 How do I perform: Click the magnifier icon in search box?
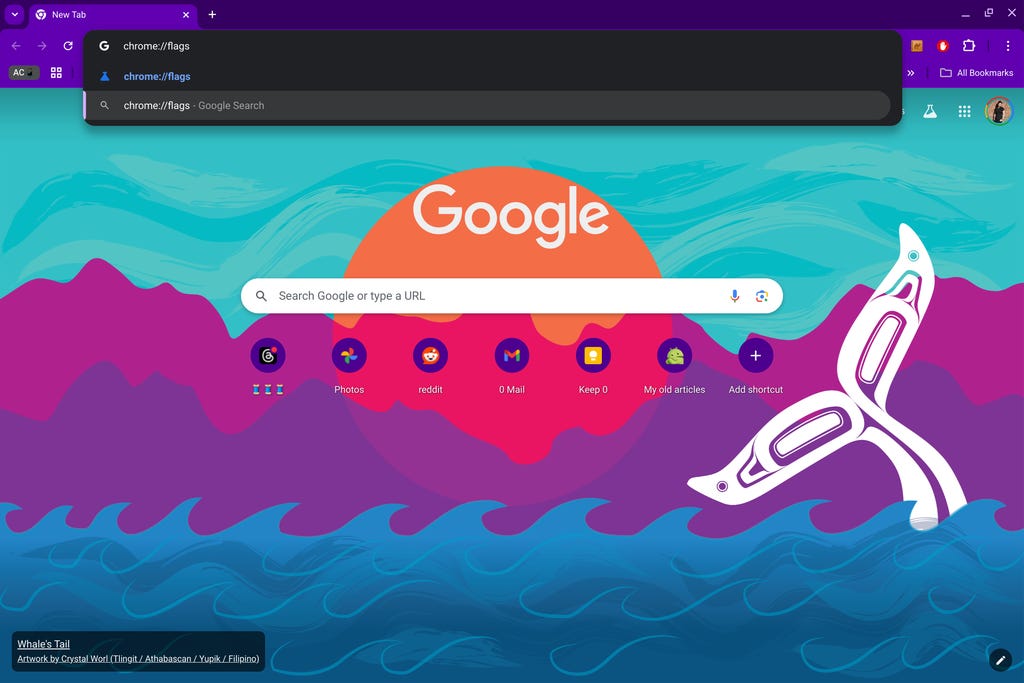coord(261,296)
